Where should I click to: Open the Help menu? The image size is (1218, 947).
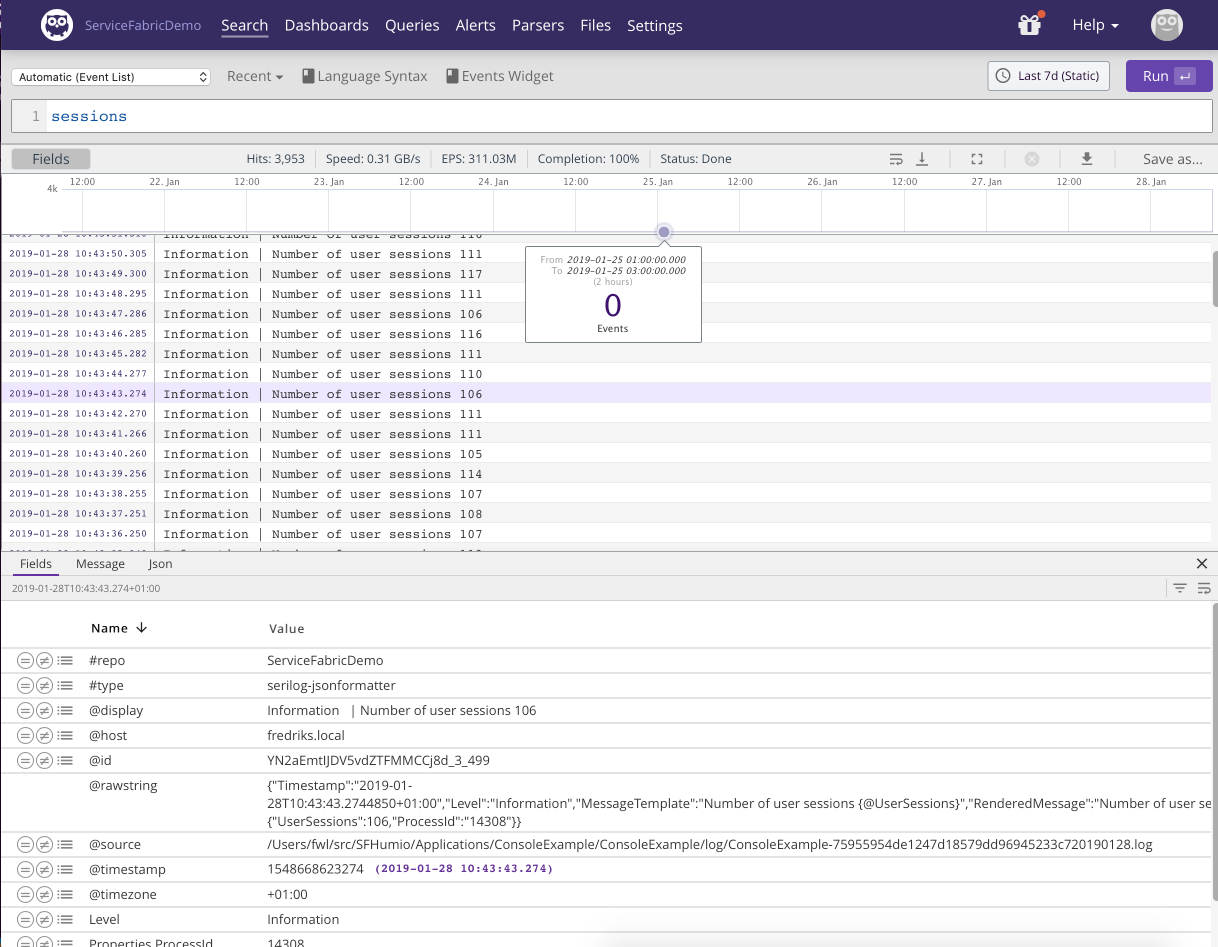coord(1095,25)
